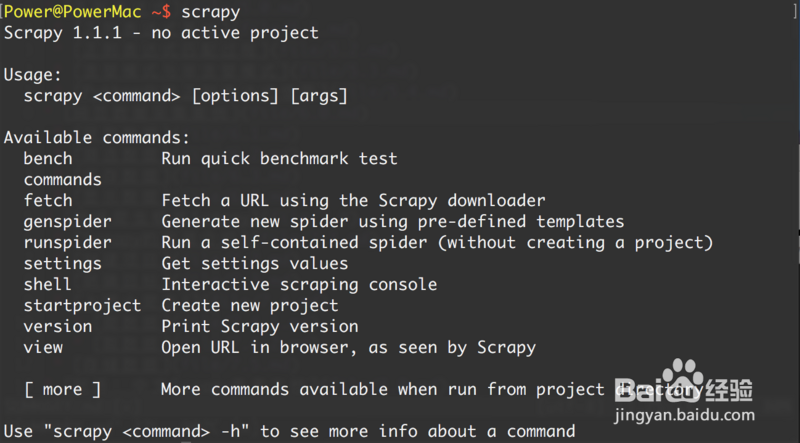Select the "genspider" command text

click(x=68, y=221)
